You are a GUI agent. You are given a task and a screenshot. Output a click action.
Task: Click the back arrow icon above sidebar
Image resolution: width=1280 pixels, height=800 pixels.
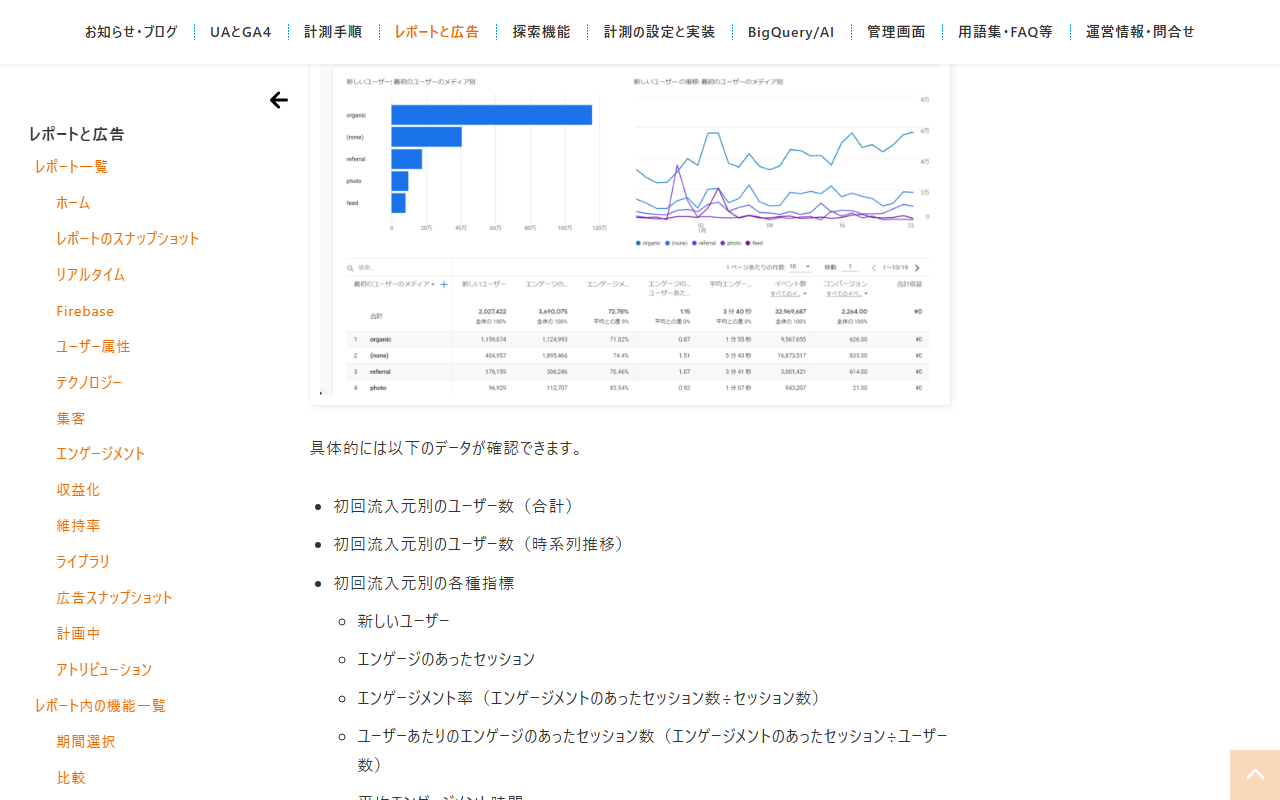pyautogui.click(x=279, y=100)
